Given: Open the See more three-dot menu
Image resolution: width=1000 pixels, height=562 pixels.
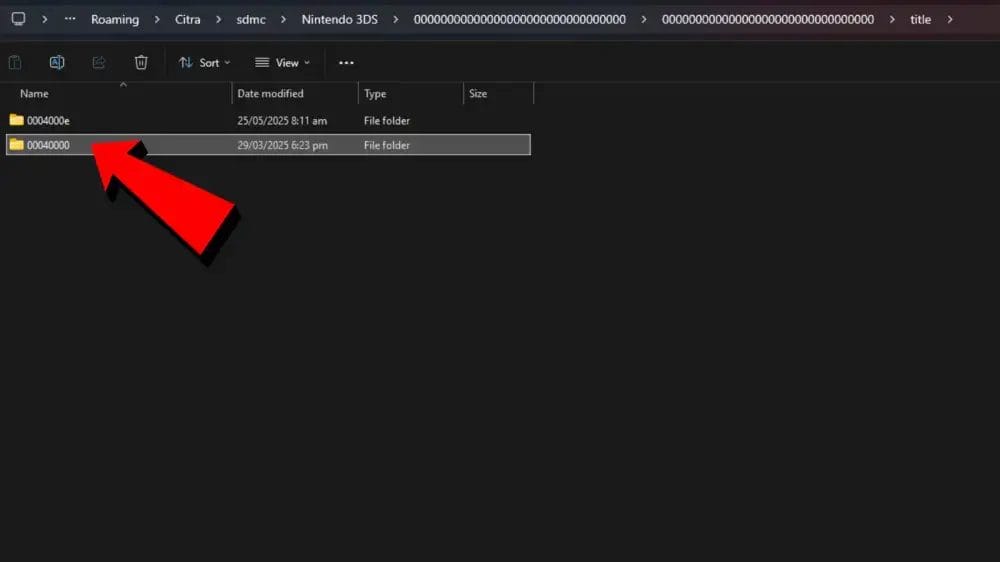Looking at the screenshot, I should [346, 62].
